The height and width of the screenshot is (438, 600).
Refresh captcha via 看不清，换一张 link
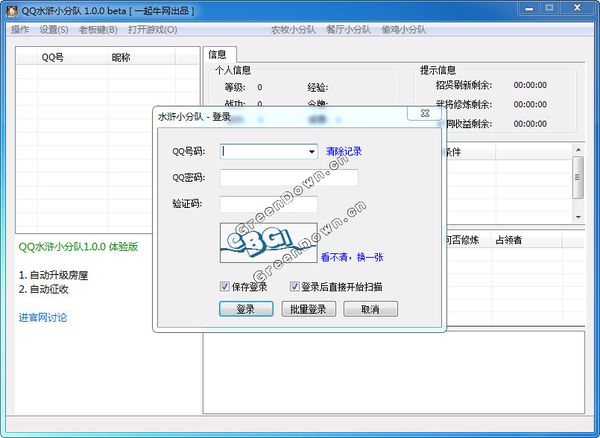point(352,257)
